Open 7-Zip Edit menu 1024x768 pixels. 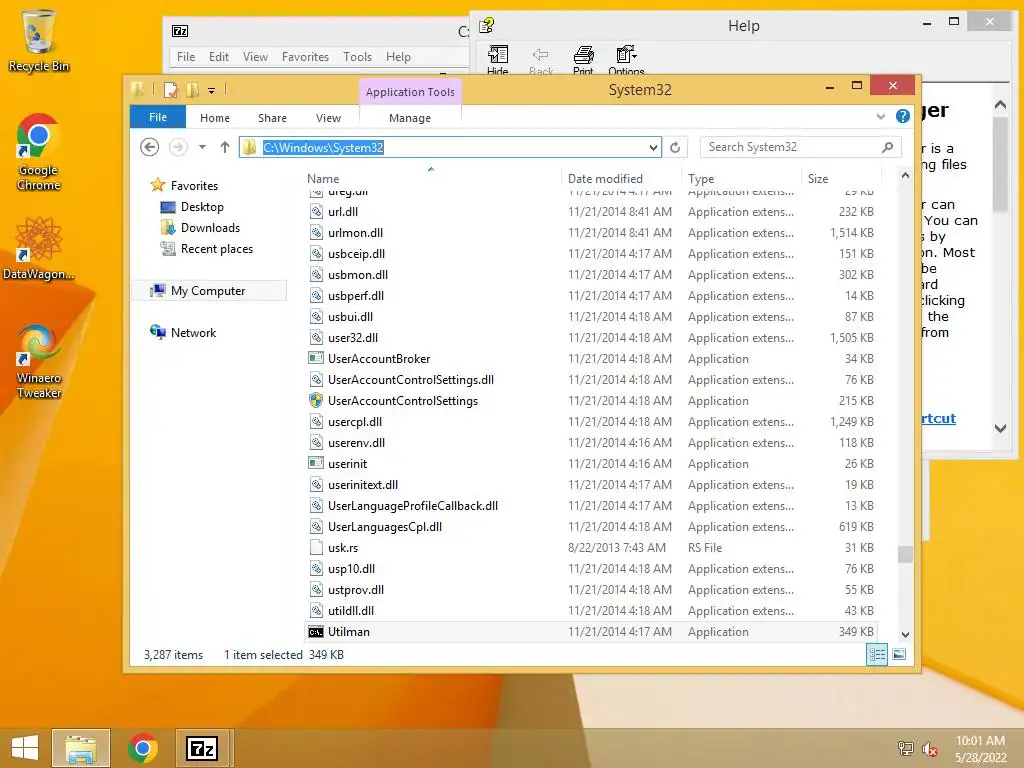pos(219,57)
